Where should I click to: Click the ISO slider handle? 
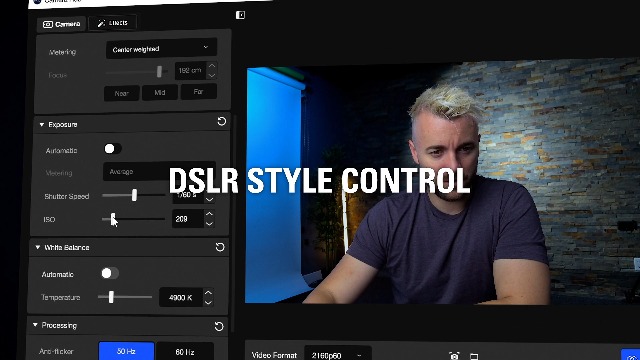(113, 219)
